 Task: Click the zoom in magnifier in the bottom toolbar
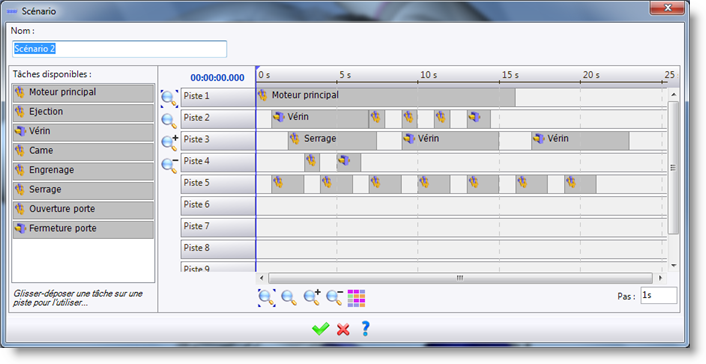[312, 298]
